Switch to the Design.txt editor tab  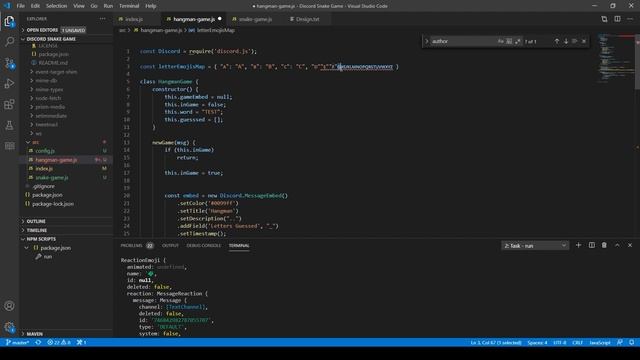pos(307,19)
